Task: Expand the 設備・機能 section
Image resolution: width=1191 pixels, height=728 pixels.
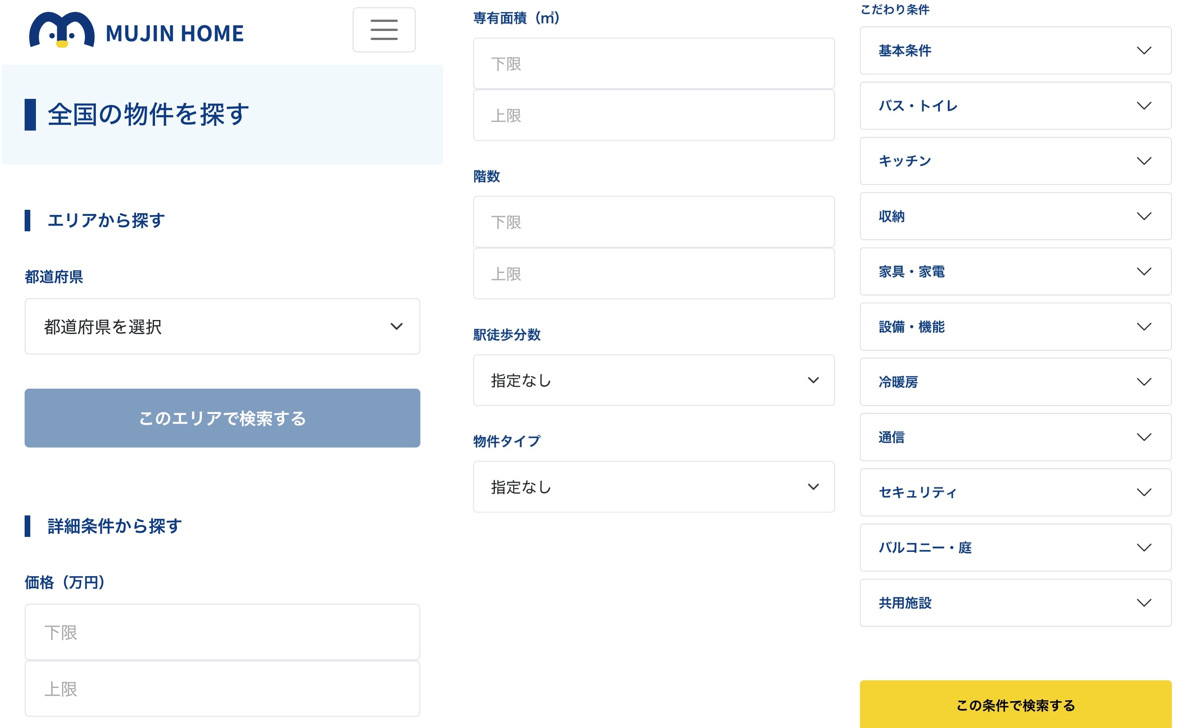Action: (x=1015, y=326)
